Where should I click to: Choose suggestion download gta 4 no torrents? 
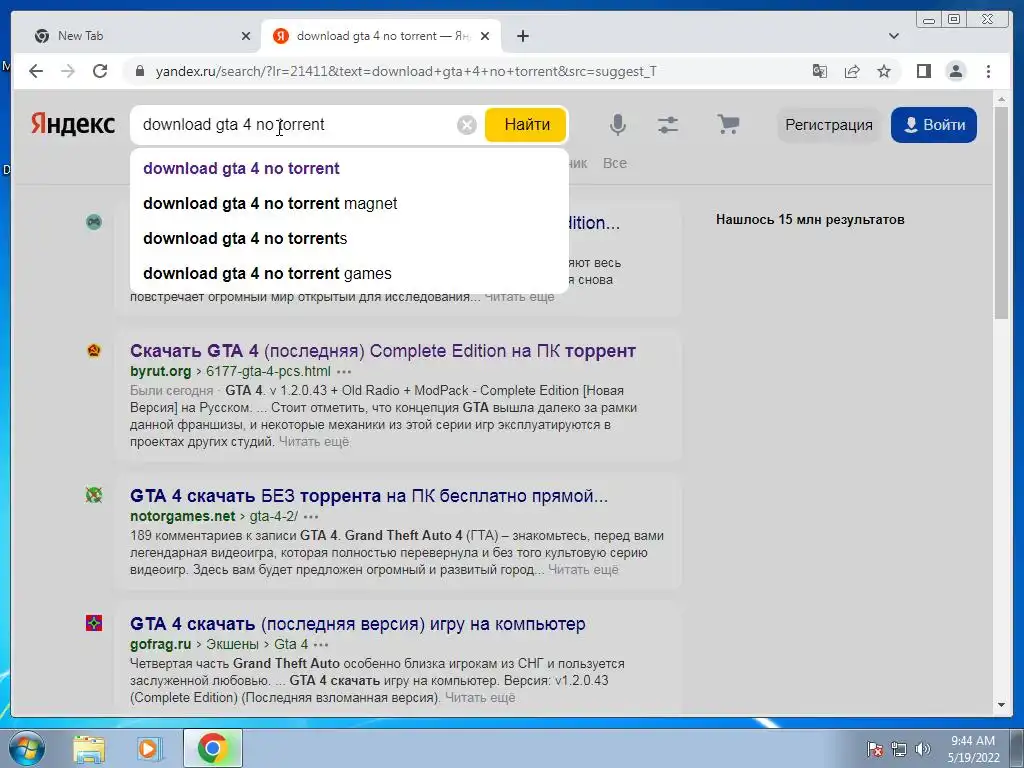(x=349, y=238)
